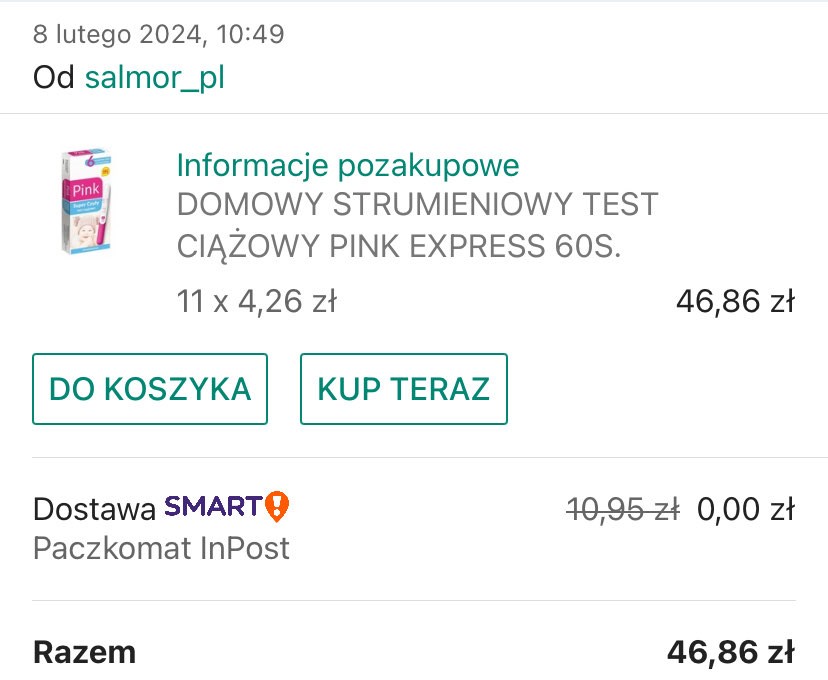Click the order date '8 lutego 2024, 10:49'
The height and width of the screenshot is (680, 828).
tap(159, 34)
